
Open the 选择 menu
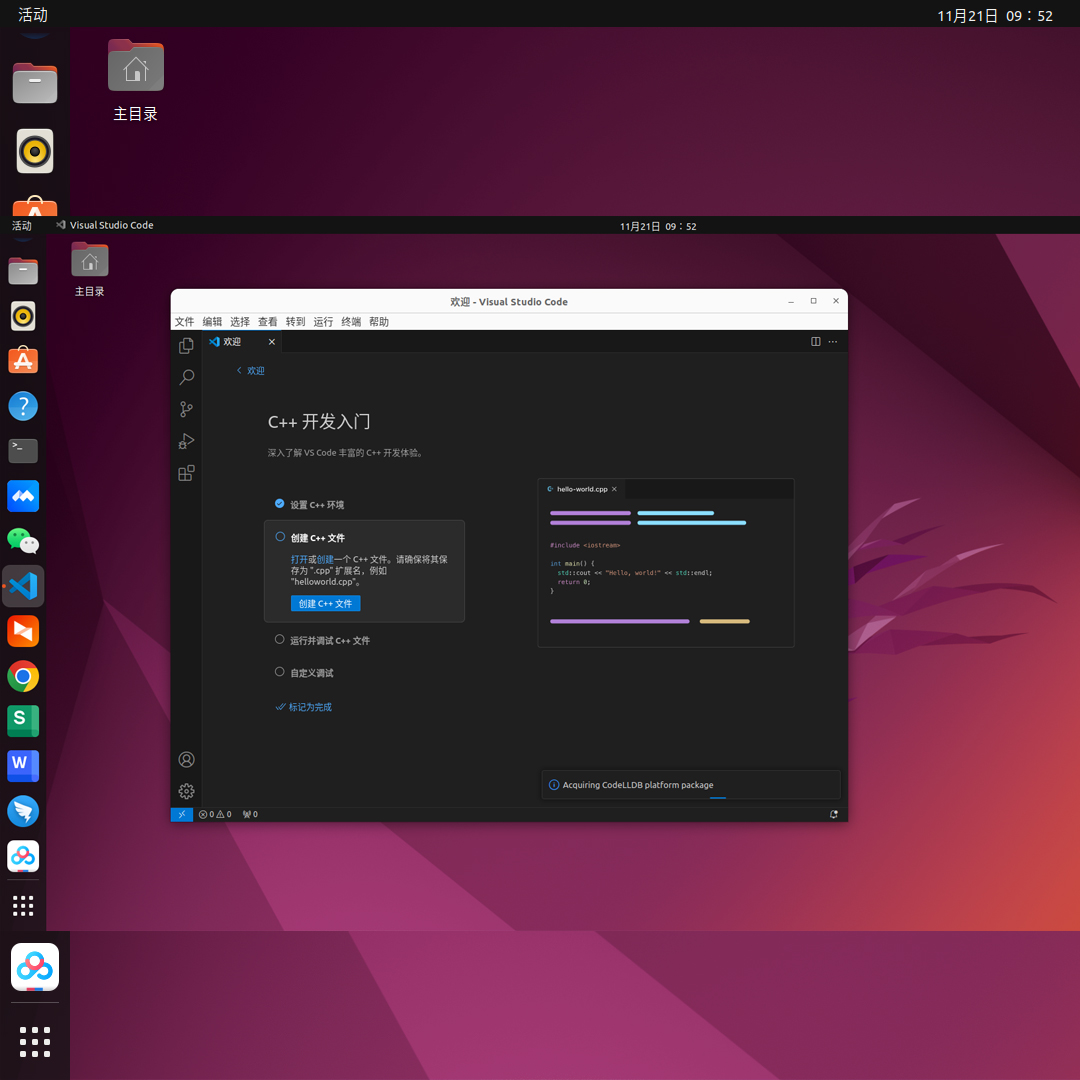[240, 322]
